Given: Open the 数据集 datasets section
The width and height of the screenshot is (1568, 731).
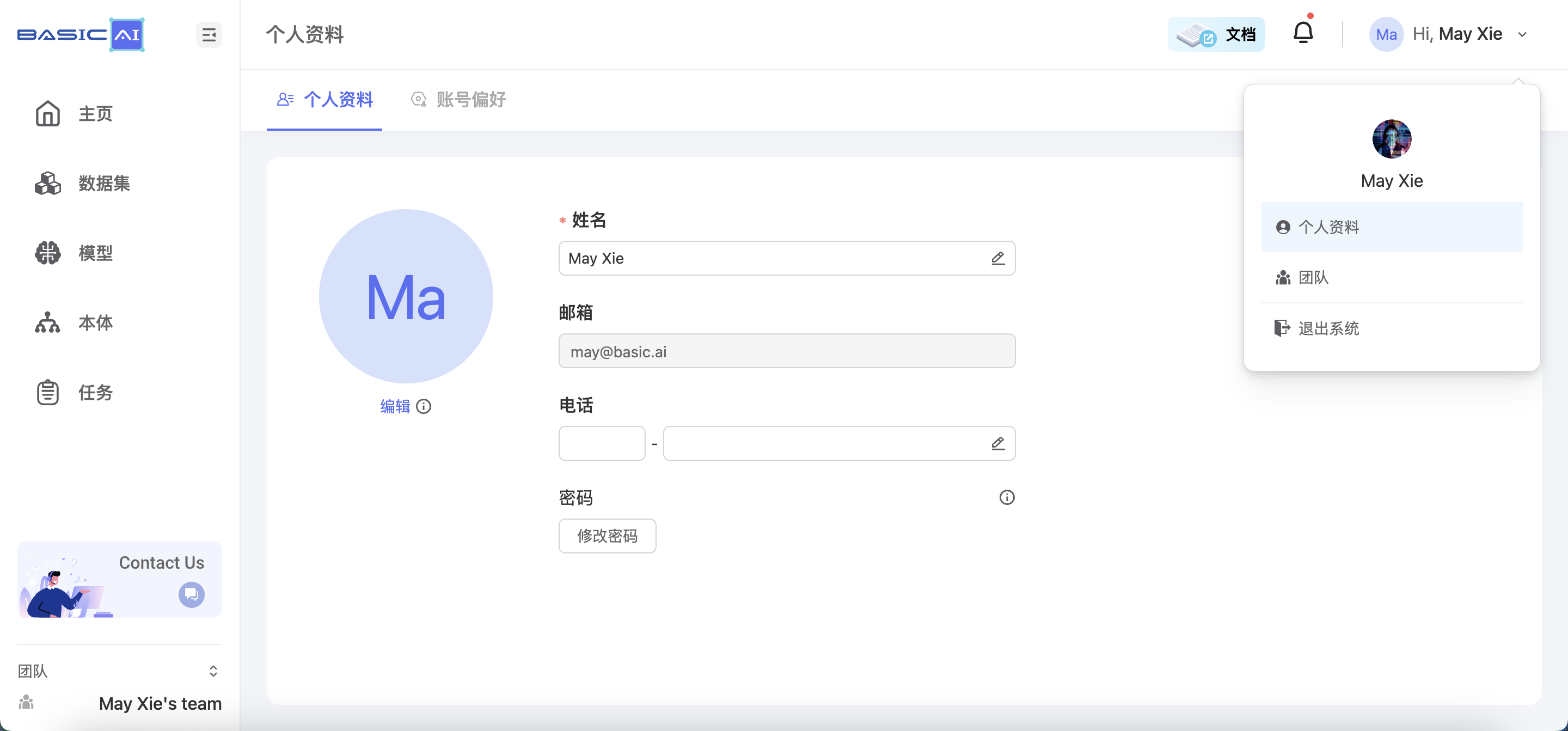Looking at the screenshot, I should (x=82, y=184).
